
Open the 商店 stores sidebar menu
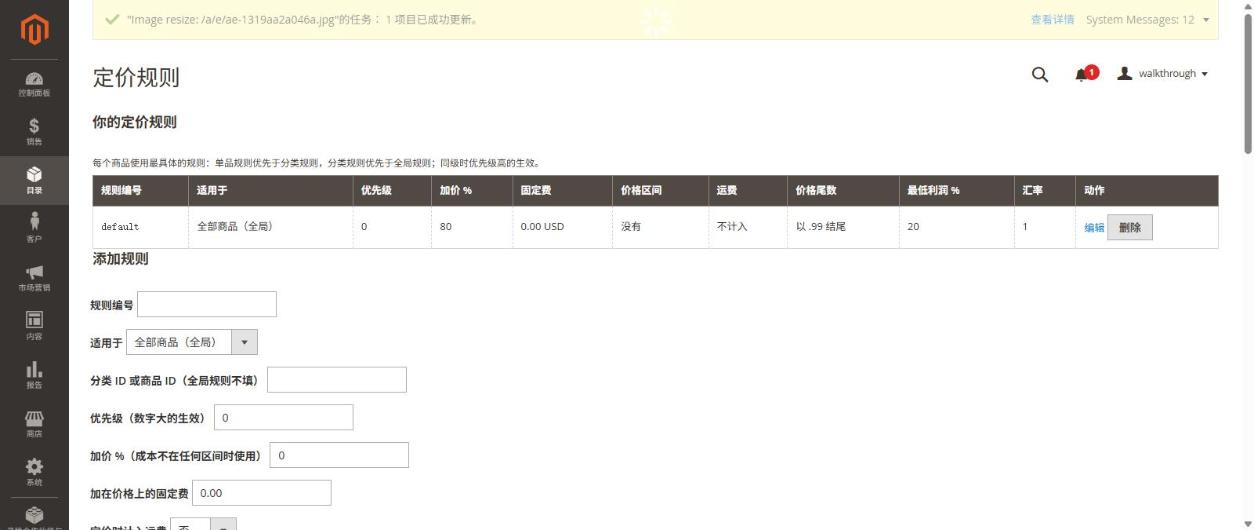coord(34,422)
